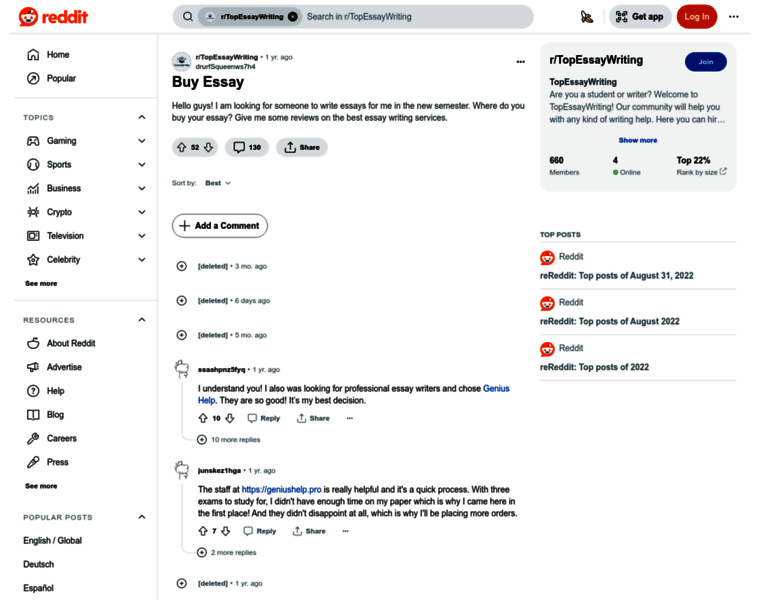Collapse the Popular Posts section

[x=142, y=517]
